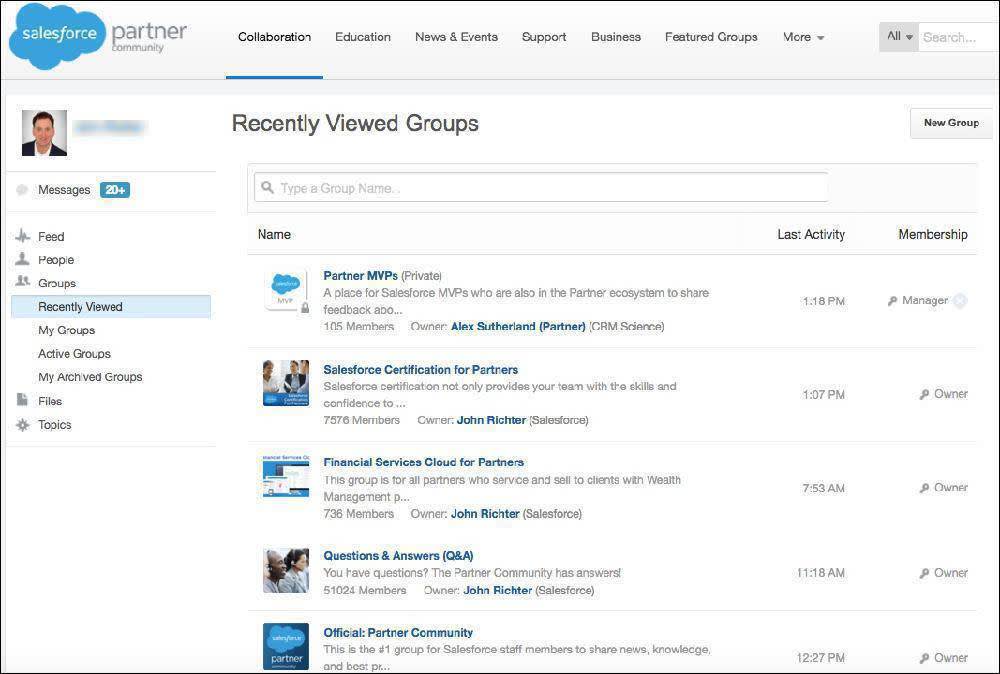Open the Partner MVPs group logo
1000x674 pixels.
(286, 290)
